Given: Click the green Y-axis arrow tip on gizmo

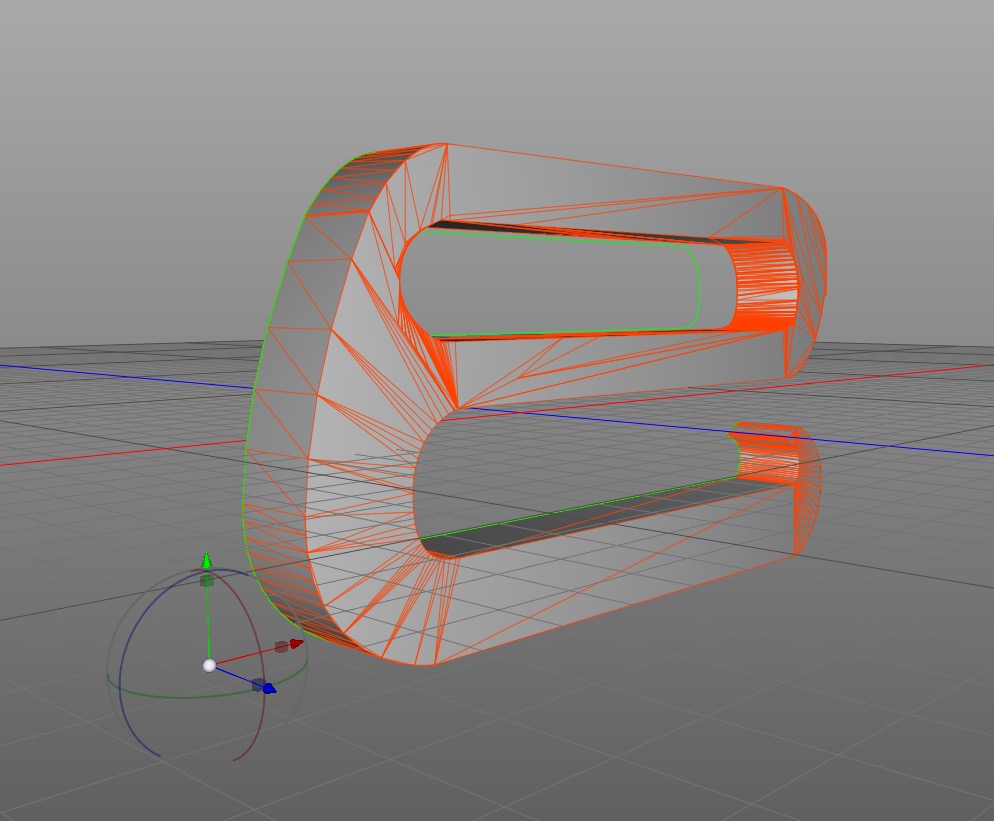Looking at the screenshot, I should pos(207,559).
